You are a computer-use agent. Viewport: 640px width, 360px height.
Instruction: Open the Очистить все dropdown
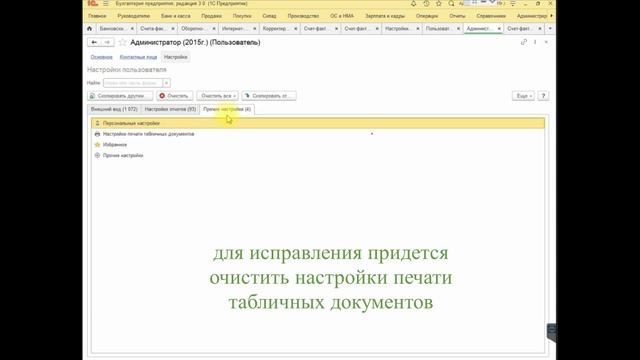pyautogui.click(x=218, y=96)
